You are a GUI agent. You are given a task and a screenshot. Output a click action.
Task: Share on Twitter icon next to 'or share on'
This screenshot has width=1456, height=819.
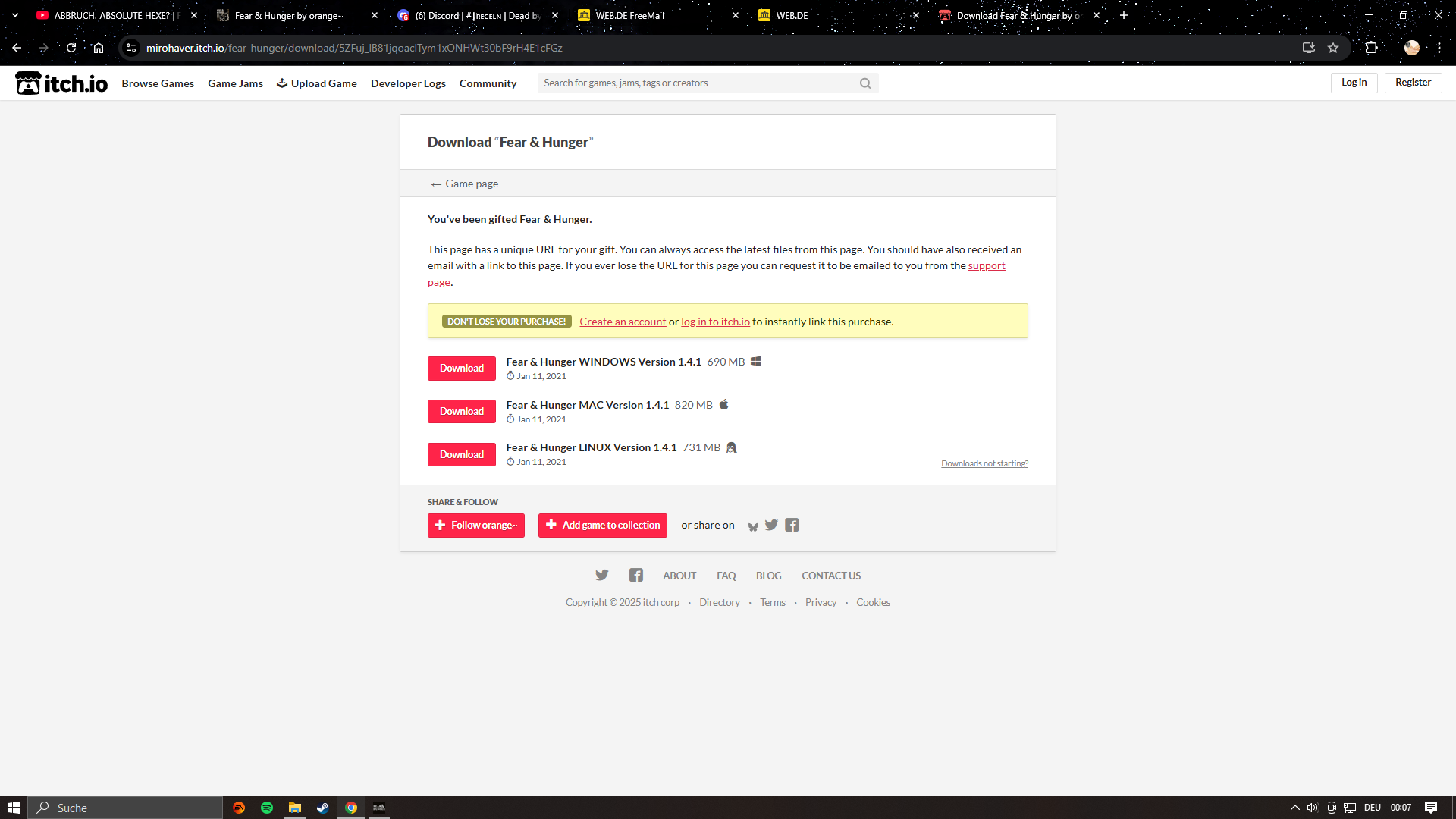pos(771,525)
